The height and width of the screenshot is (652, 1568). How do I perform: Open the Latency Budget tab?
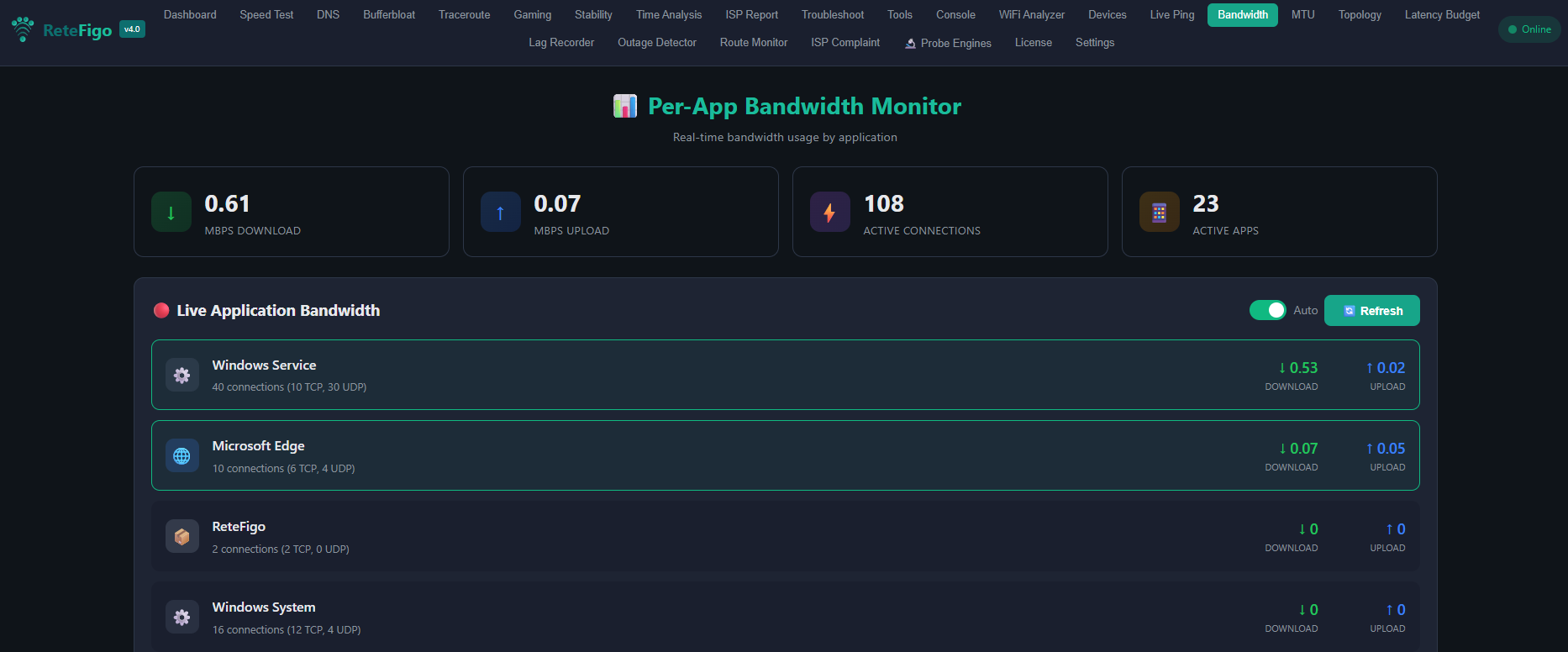click(x=1442, y=15)
